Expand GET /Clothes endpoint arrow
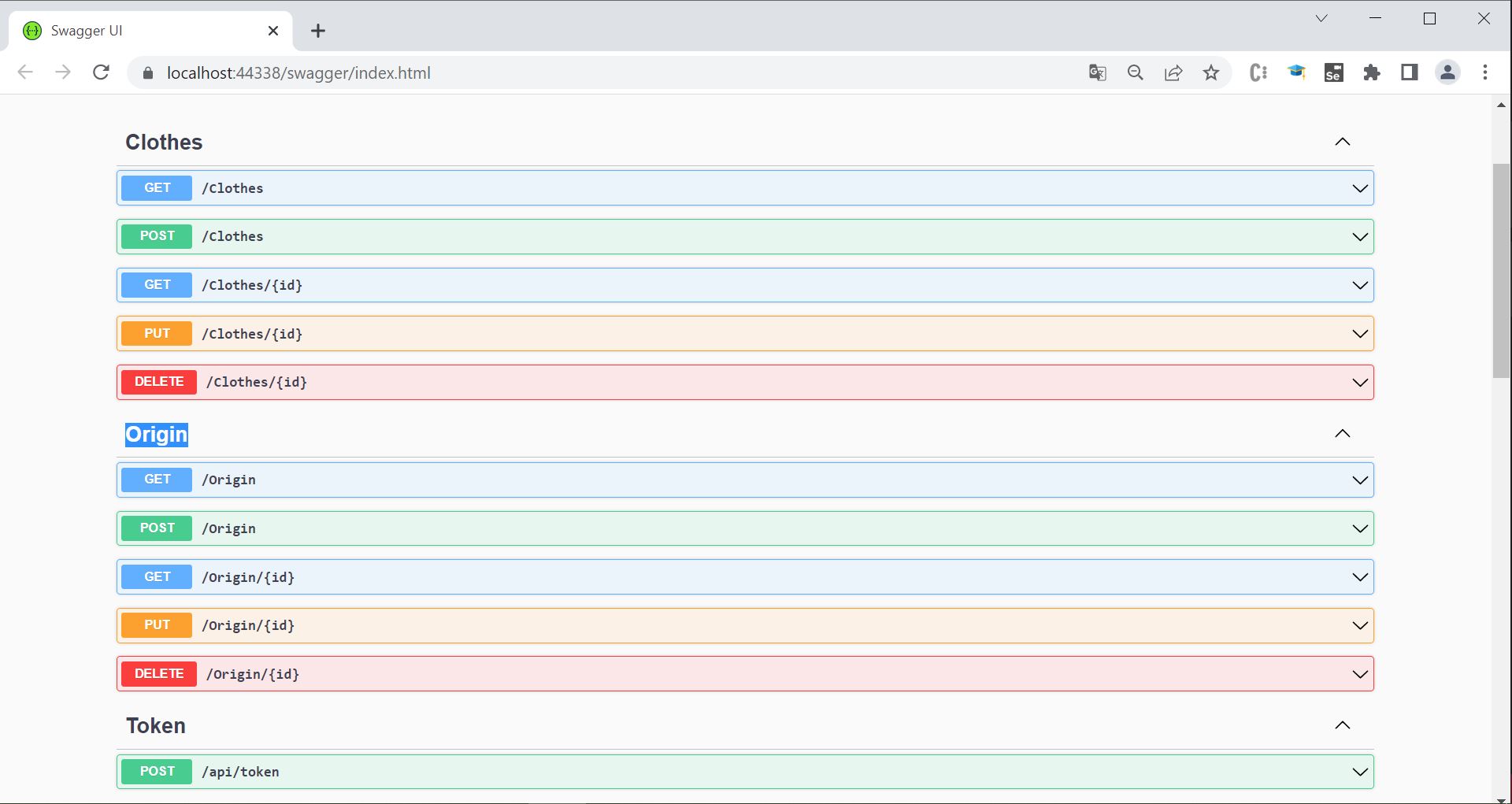 1360,188
